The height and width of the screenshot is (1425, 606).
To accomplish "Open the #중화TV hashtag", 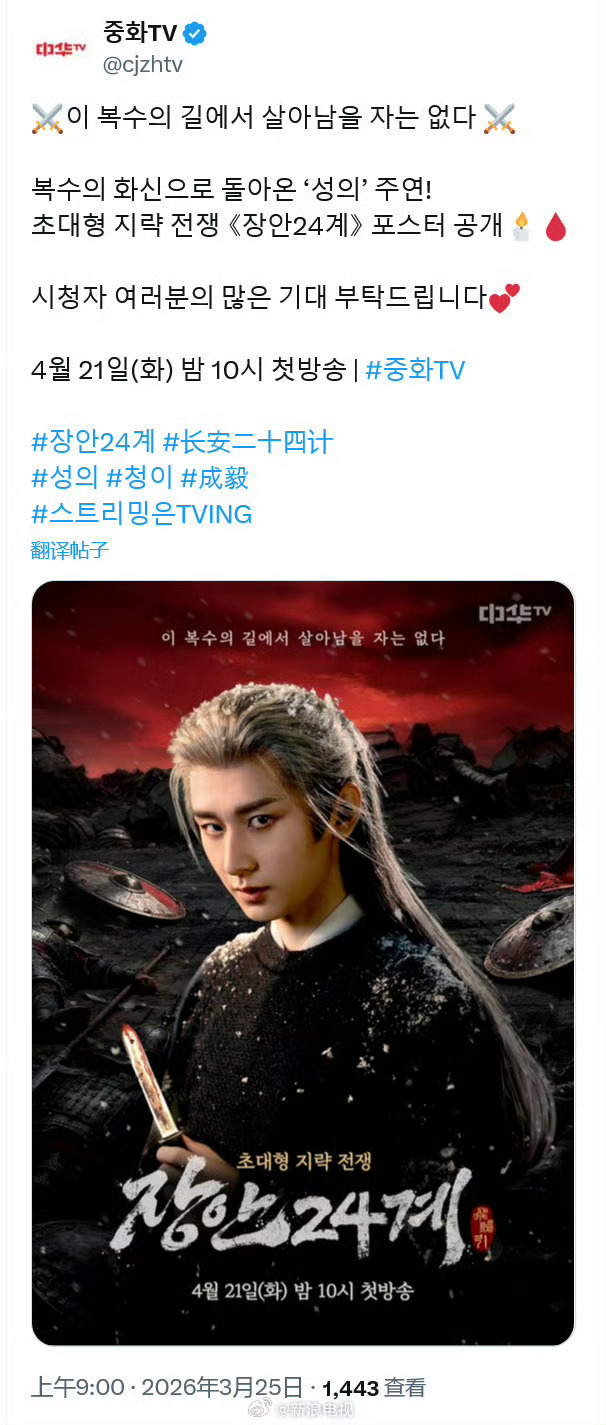I will (x=415, y=370).
